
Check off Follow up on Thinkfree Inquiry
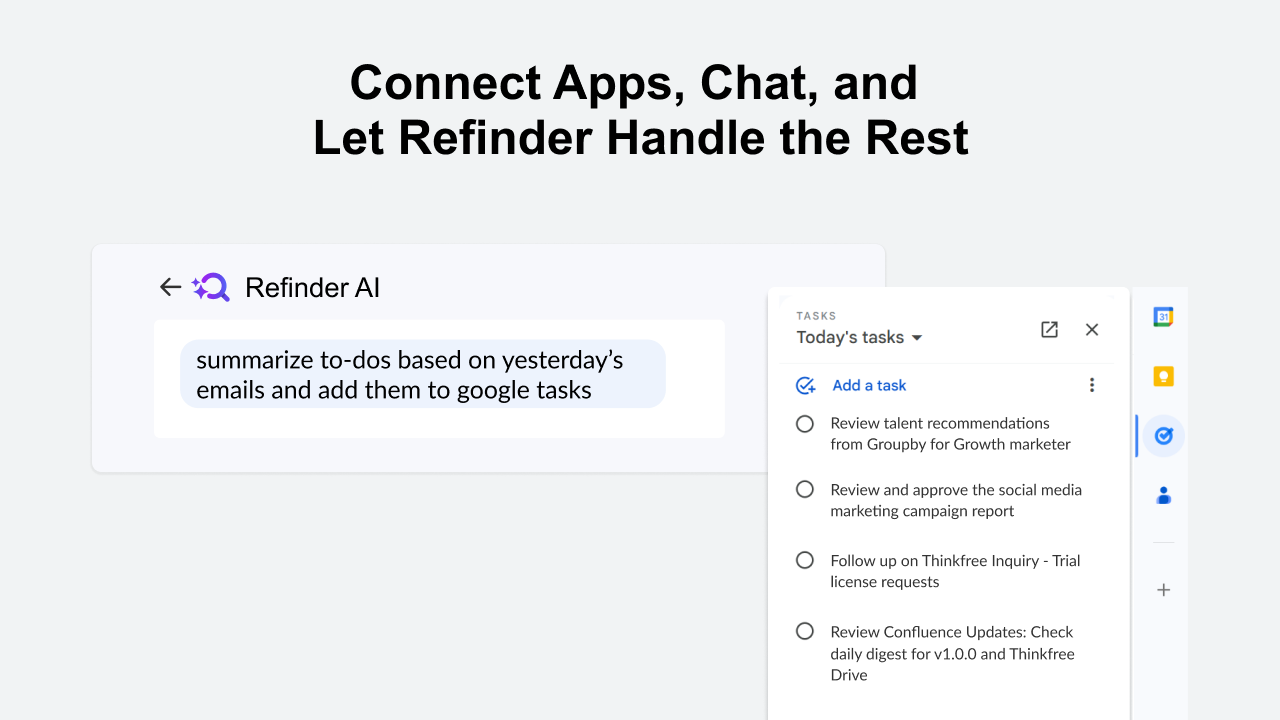(805, 561)
